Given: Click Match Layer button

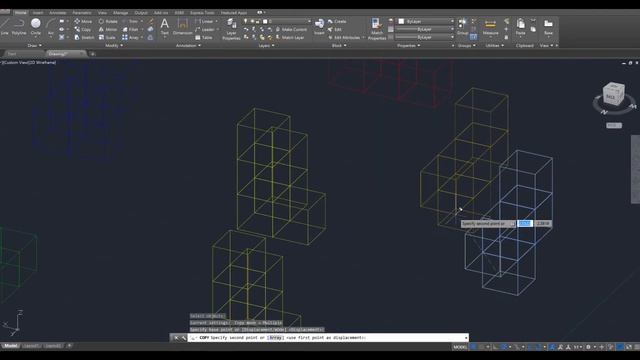Looking at the screenshot, I should (x=290, y=38).
